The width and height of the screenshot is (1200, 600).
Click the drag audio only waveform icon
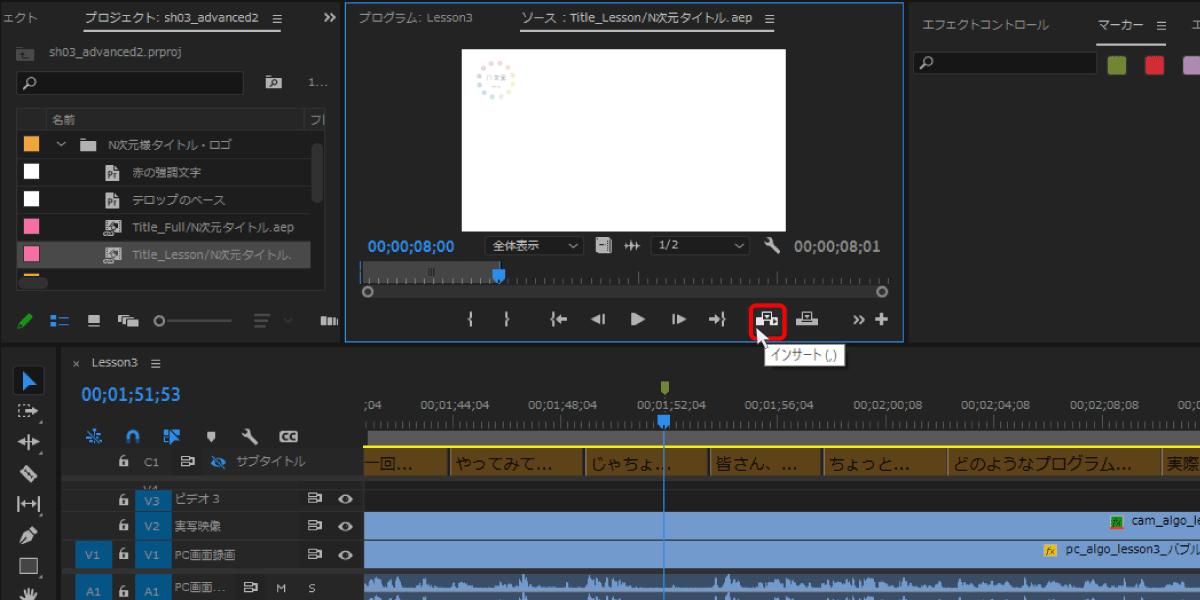pos(632,245)
